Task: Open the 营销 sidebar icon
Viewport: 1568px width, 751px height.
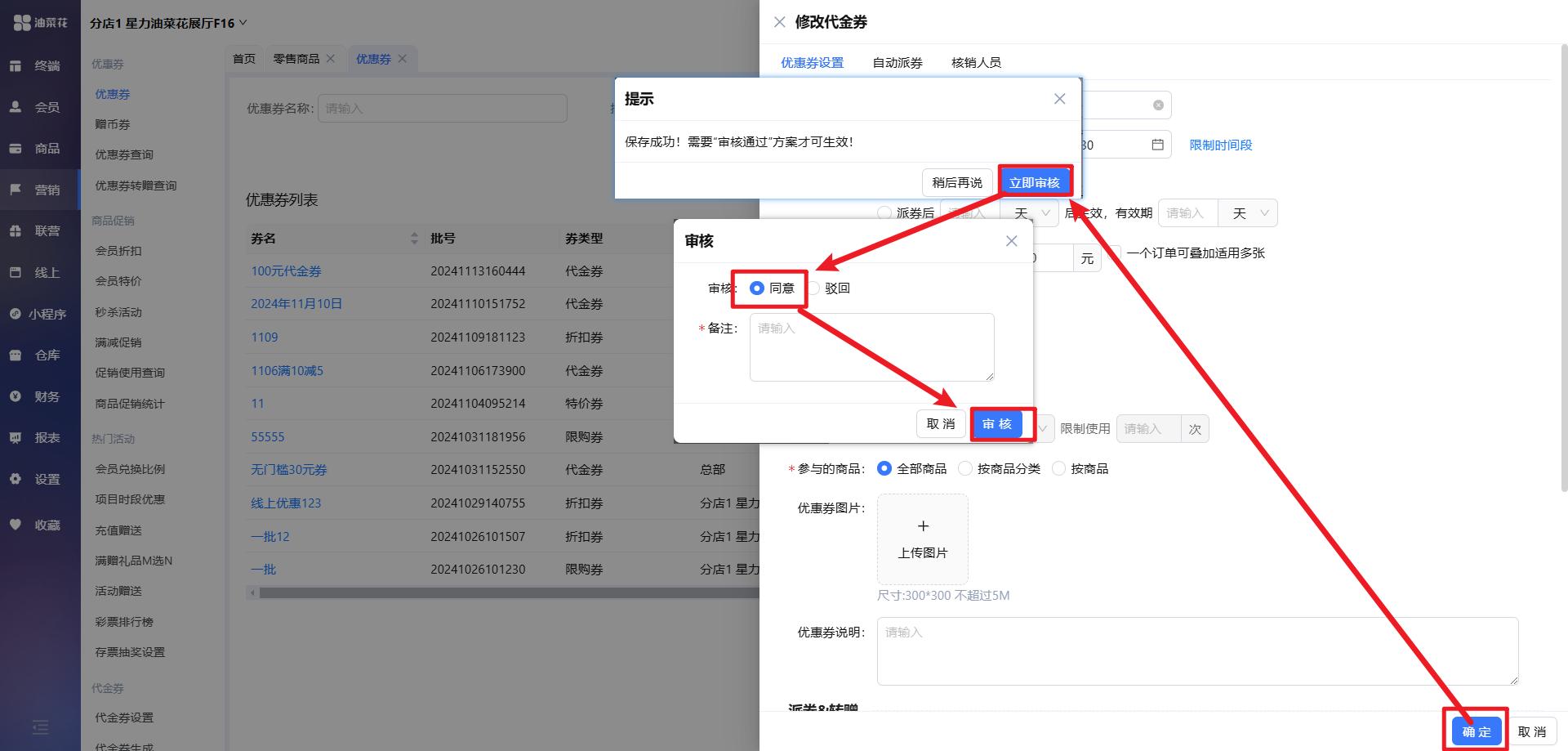Action: click(x=16, y=190)
